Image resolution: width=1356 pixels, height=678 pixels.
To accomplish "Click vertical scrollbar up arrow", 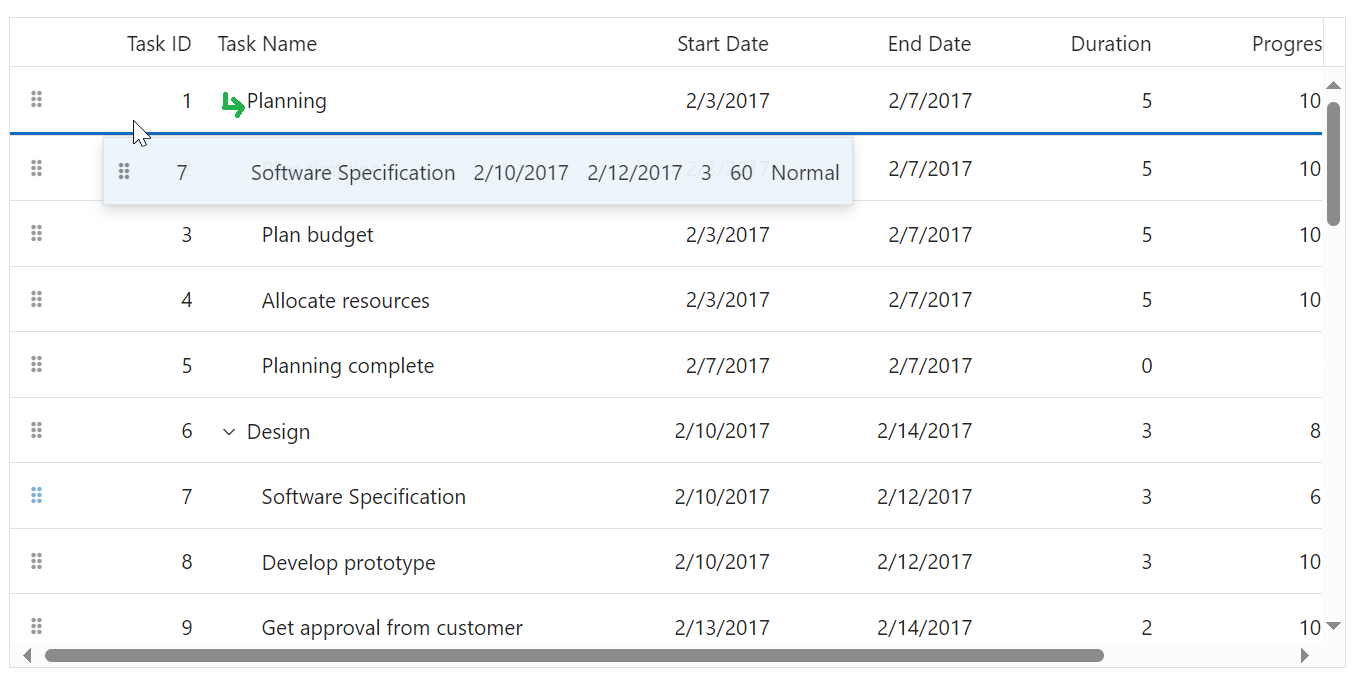I will tap(1333, 86).
